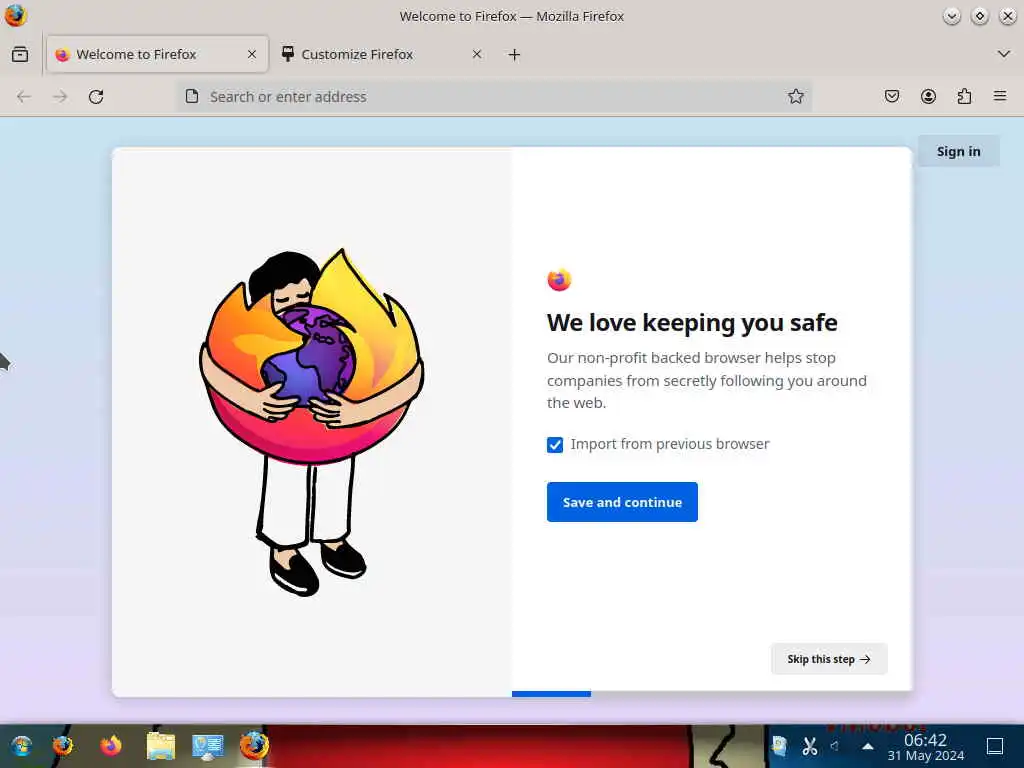Switch to the Customize Firefox tab
This screenshot has height=768, width=1024.
383,54
